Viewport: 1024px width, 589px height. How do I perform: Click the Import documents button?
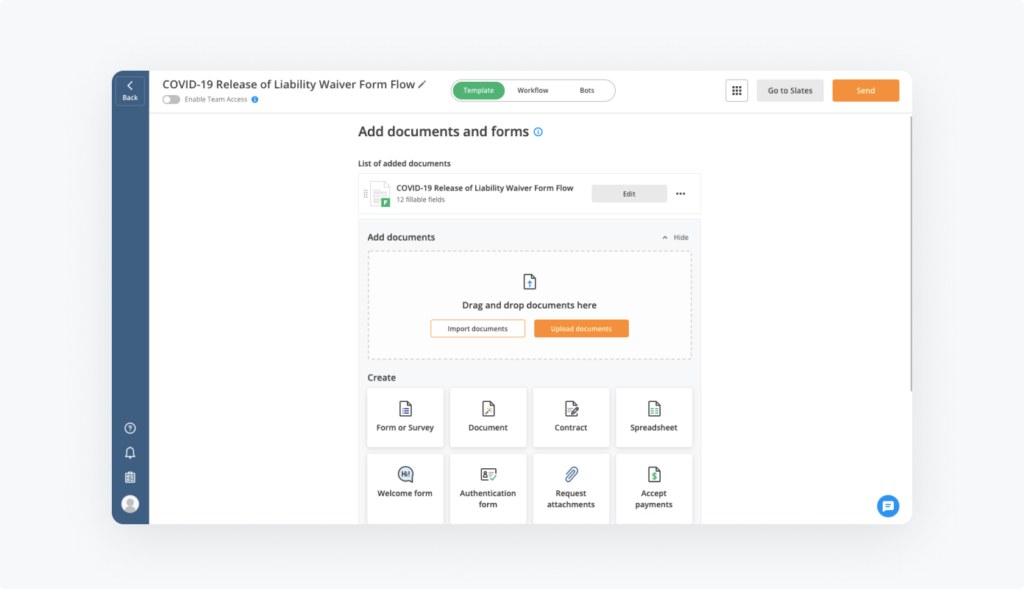477,328
